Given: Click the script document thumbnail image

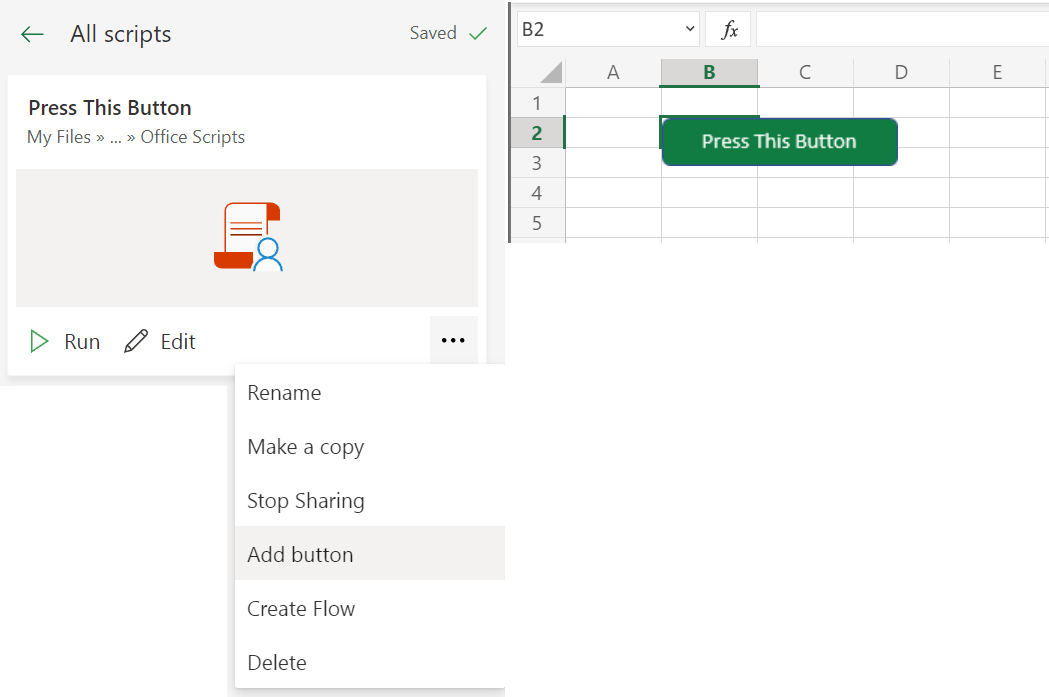Looking at the screenshot, I should click(x=248, y=237).
